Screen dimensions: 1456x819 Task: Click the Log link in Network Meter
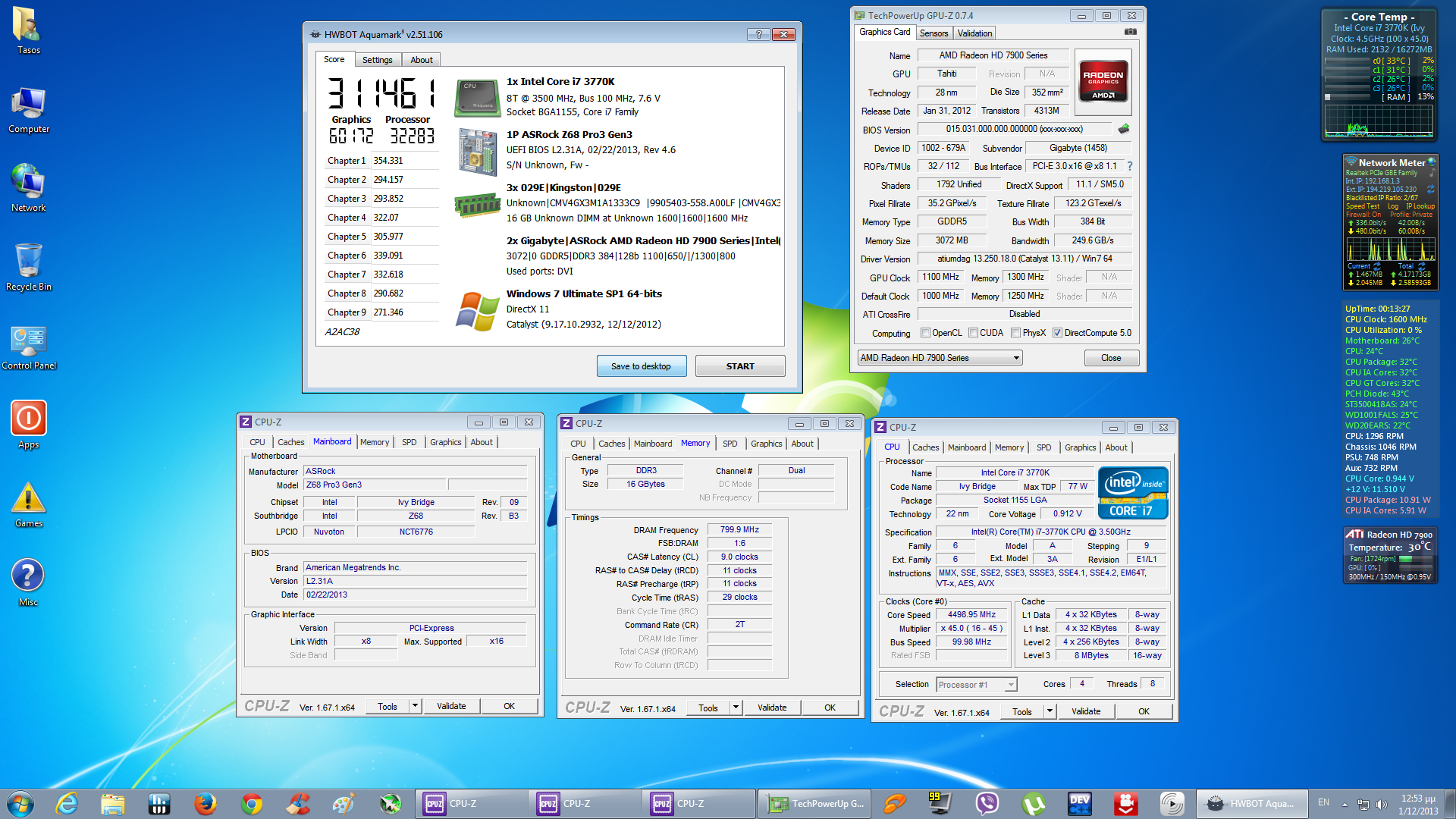[1393, 206]
